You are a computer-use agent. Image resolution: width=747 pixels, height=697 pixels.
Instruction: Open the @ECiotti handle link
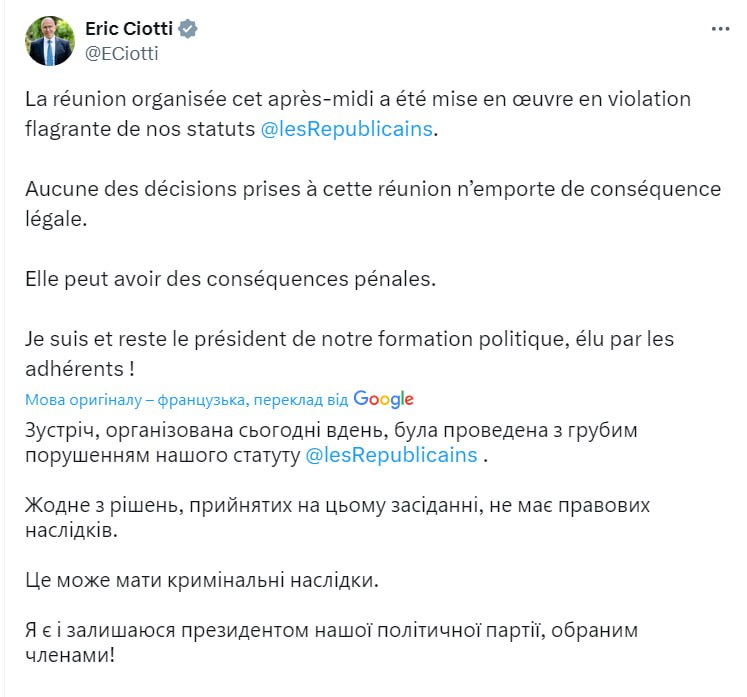click(122, 54)
